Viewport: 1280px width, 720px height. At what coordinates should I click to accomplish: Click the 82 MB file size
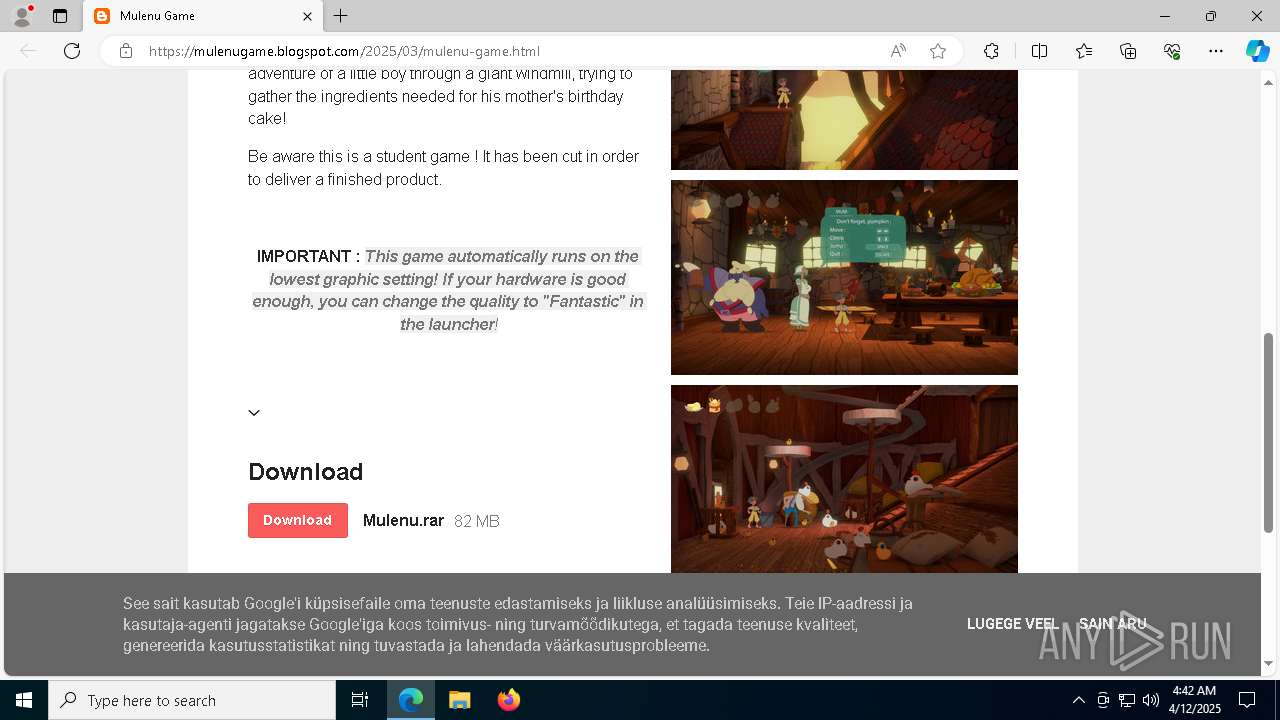click(x=476, y=521)
